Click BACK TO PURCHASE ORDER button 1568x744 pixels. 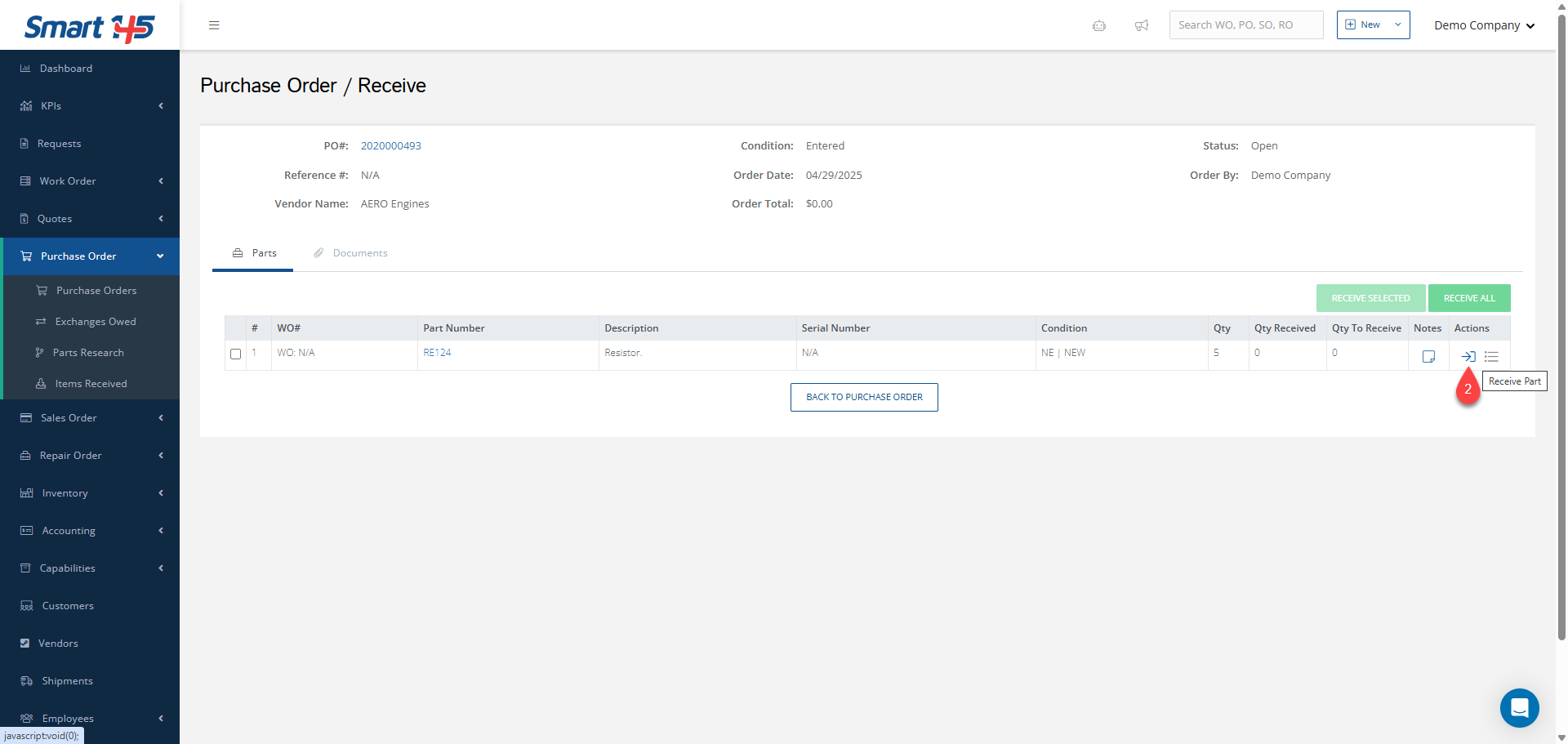tap(864, 397)
